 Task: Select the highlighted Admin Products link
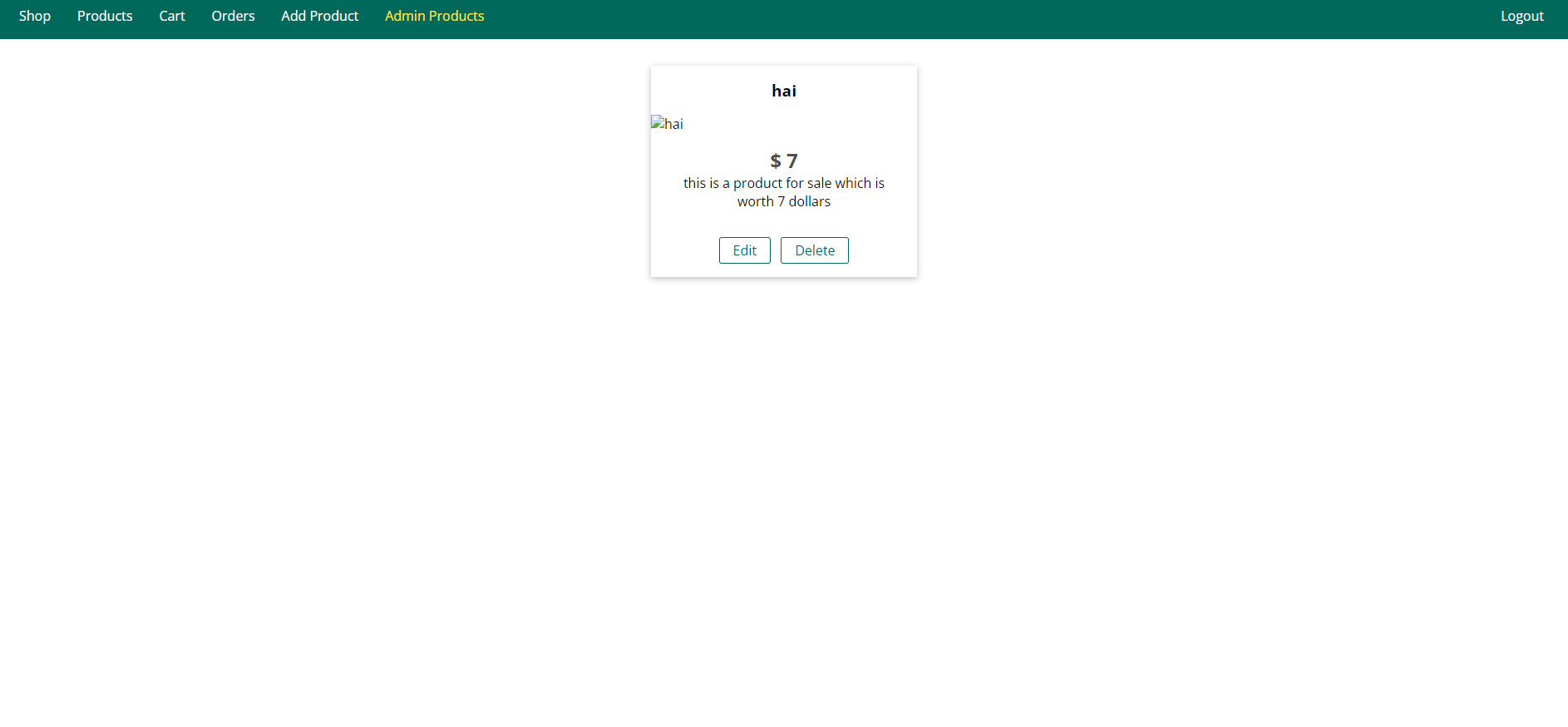tap(434, 16)
